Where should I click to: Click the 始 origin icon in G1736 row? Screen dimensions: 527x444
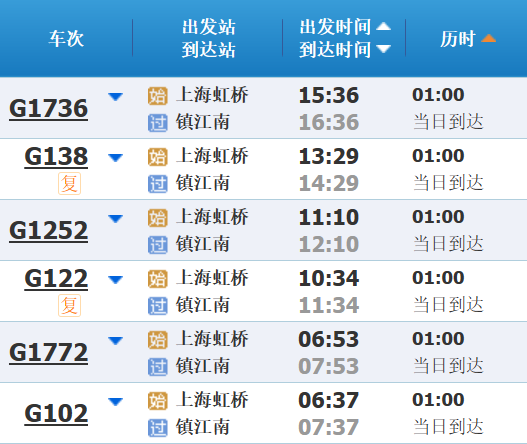(158, 96)
